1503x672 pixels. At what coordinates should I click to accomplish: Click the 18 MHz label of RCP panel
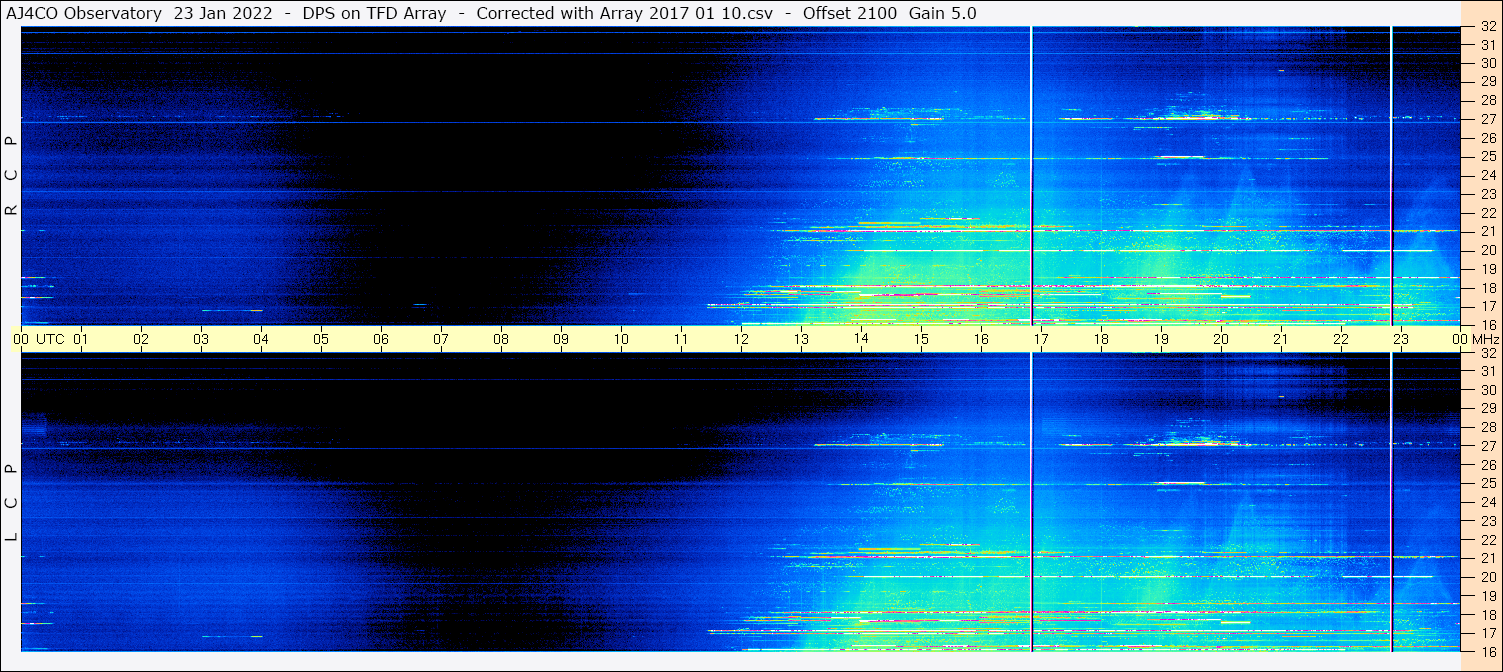tap(1488, 288)
